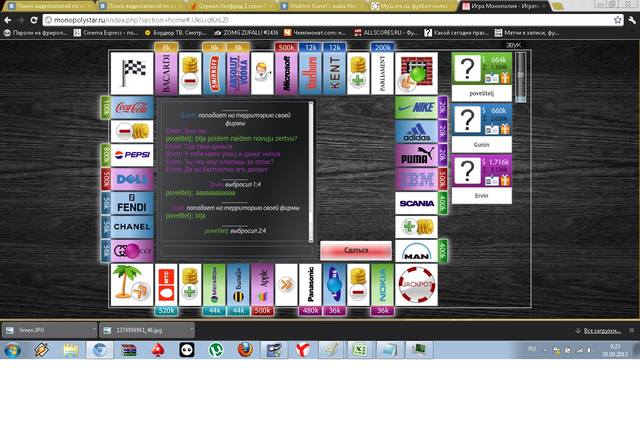Screen dimensions: 640x433
Task: Click the Coca-Cola property tile
Action: pyautogui.click(x=132, y=108)
